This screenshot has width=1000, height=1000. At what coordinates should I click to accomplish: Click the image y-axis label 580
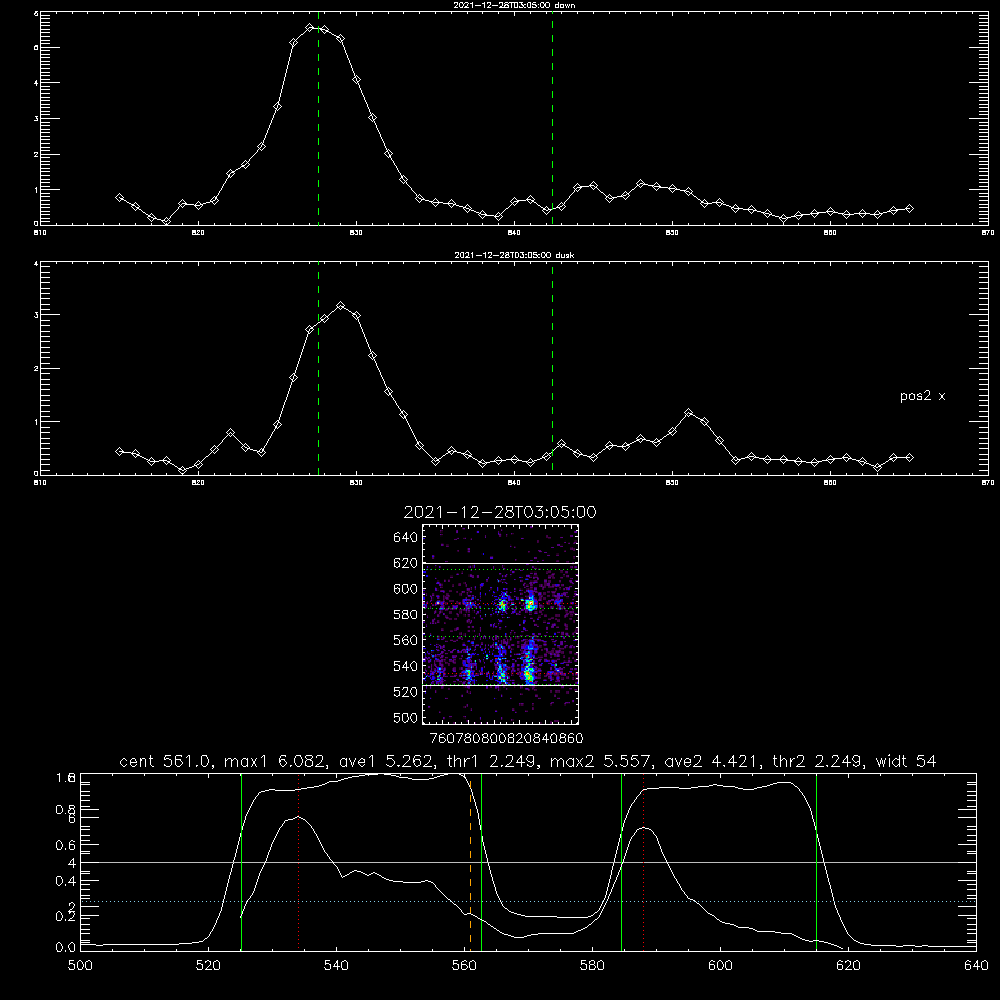[405, 615]
